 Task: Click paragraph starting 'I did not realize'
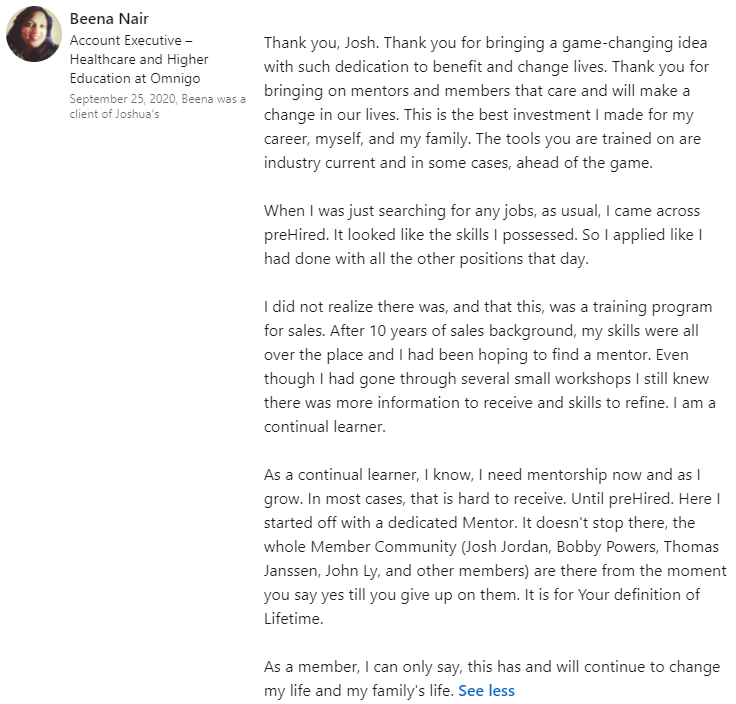tap(490, 365)
